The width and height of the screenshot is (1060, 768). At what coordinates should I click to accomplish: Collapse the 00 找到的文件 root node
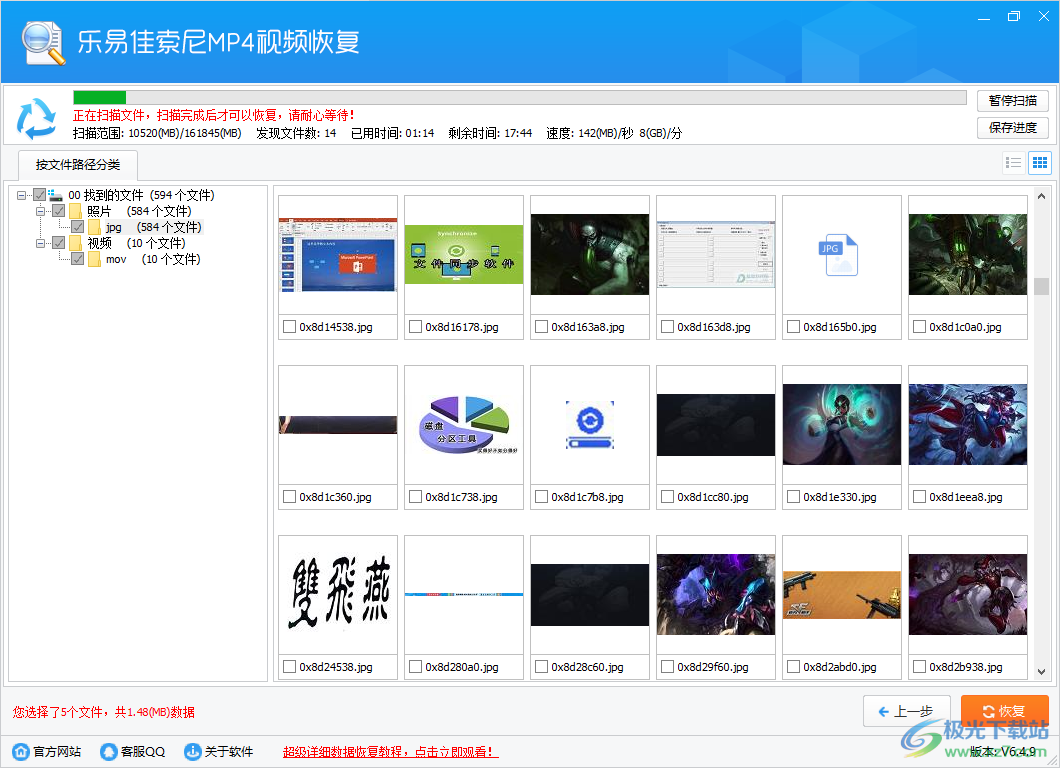click(22, 195)
